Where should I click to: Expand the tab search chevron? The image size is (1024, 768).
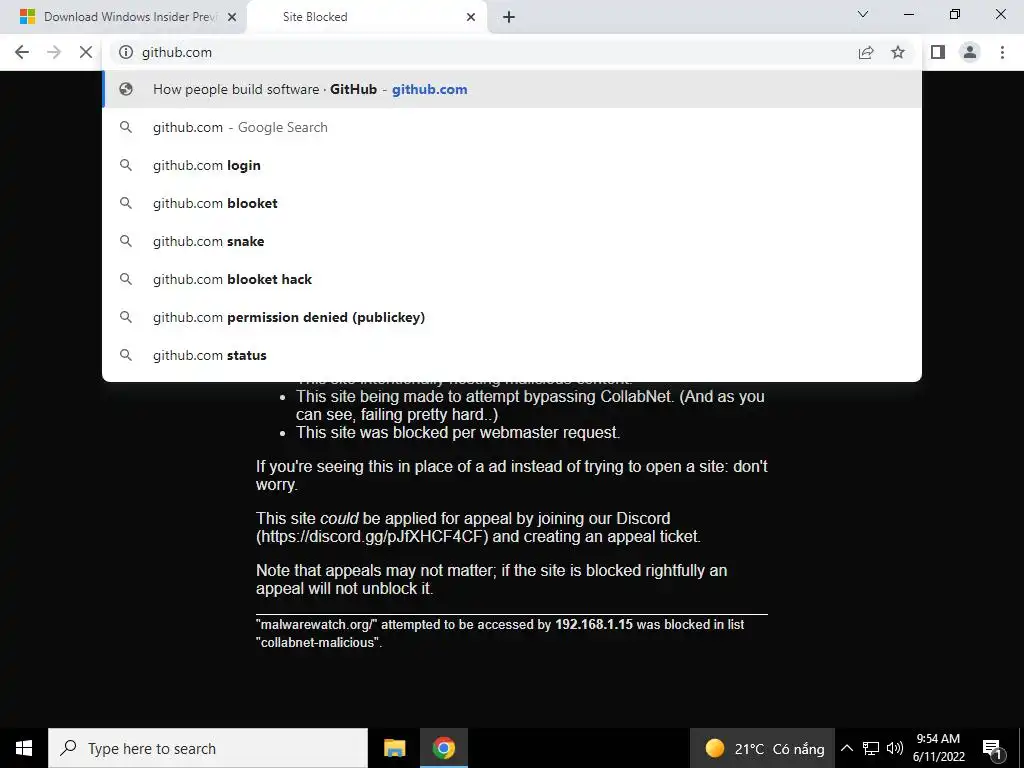click(863, 14)
